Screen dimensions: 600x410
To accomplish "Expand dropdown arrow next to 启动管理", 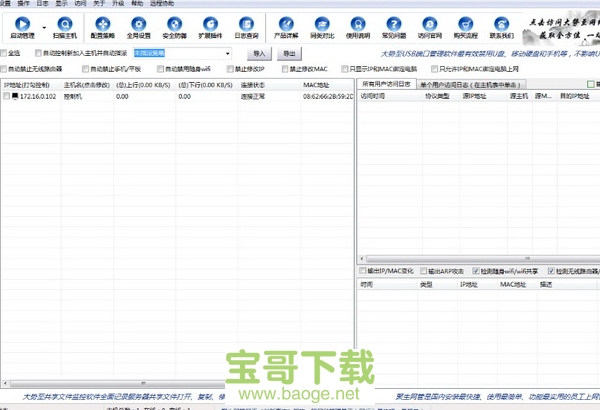I will coord(44,28).
